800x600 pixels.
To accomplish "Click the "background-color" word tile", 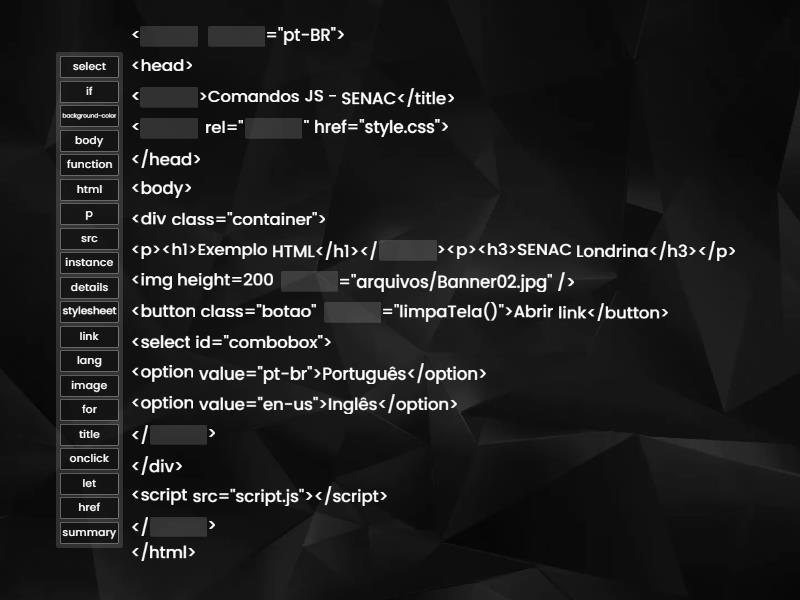I will [88, 116].
